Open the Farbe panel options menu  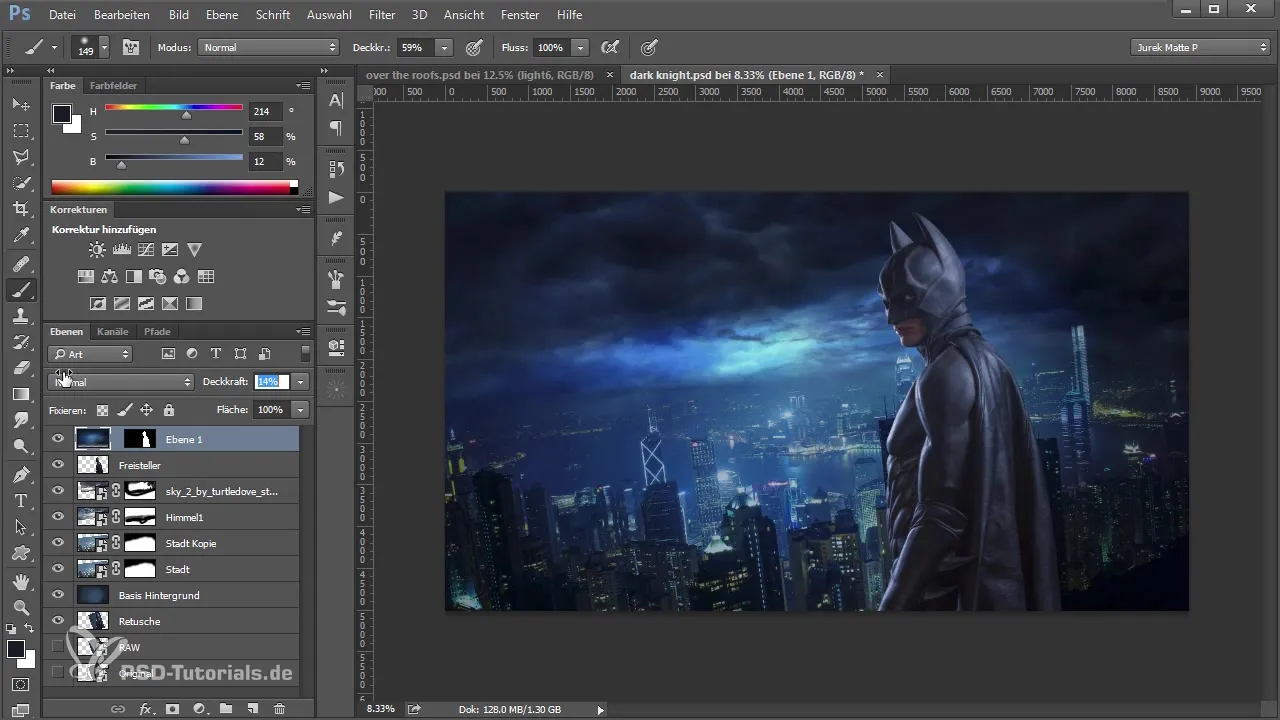point(303,86)
